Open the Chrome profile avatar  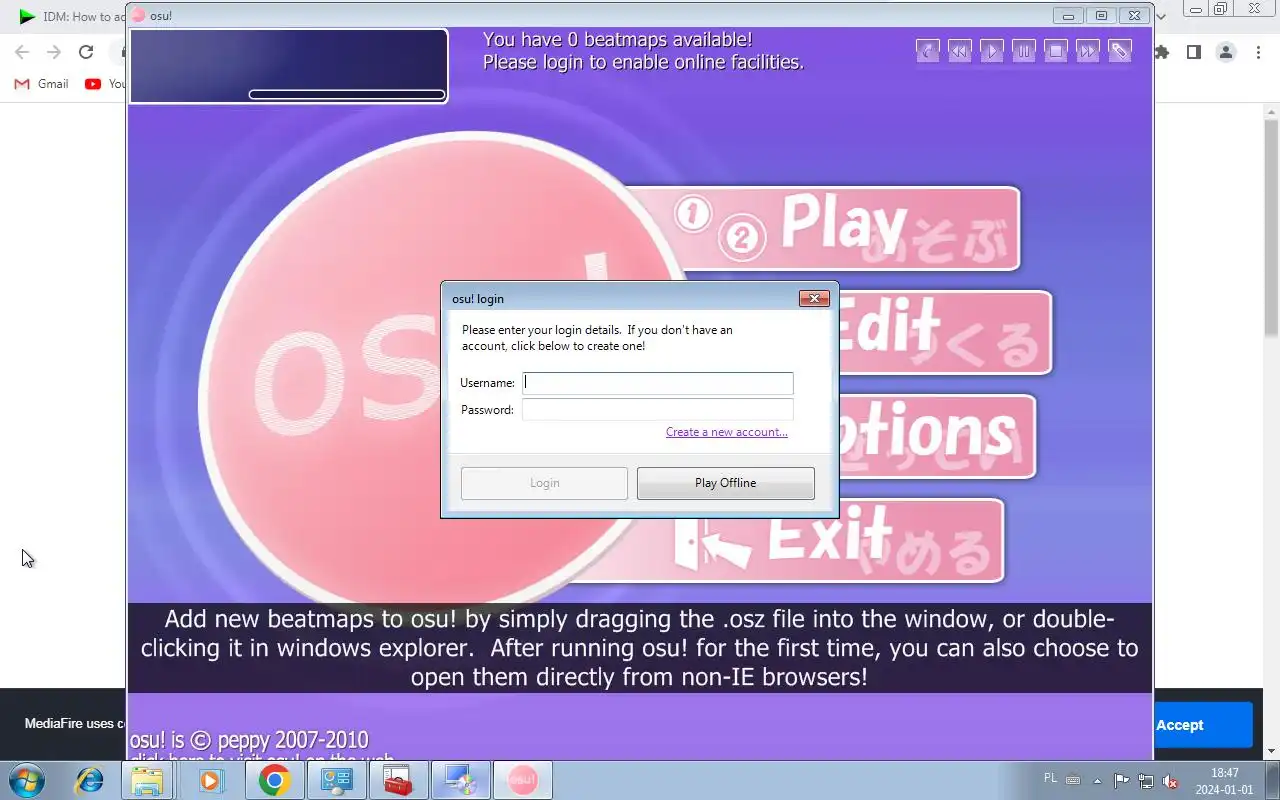tap(1226, 52)
